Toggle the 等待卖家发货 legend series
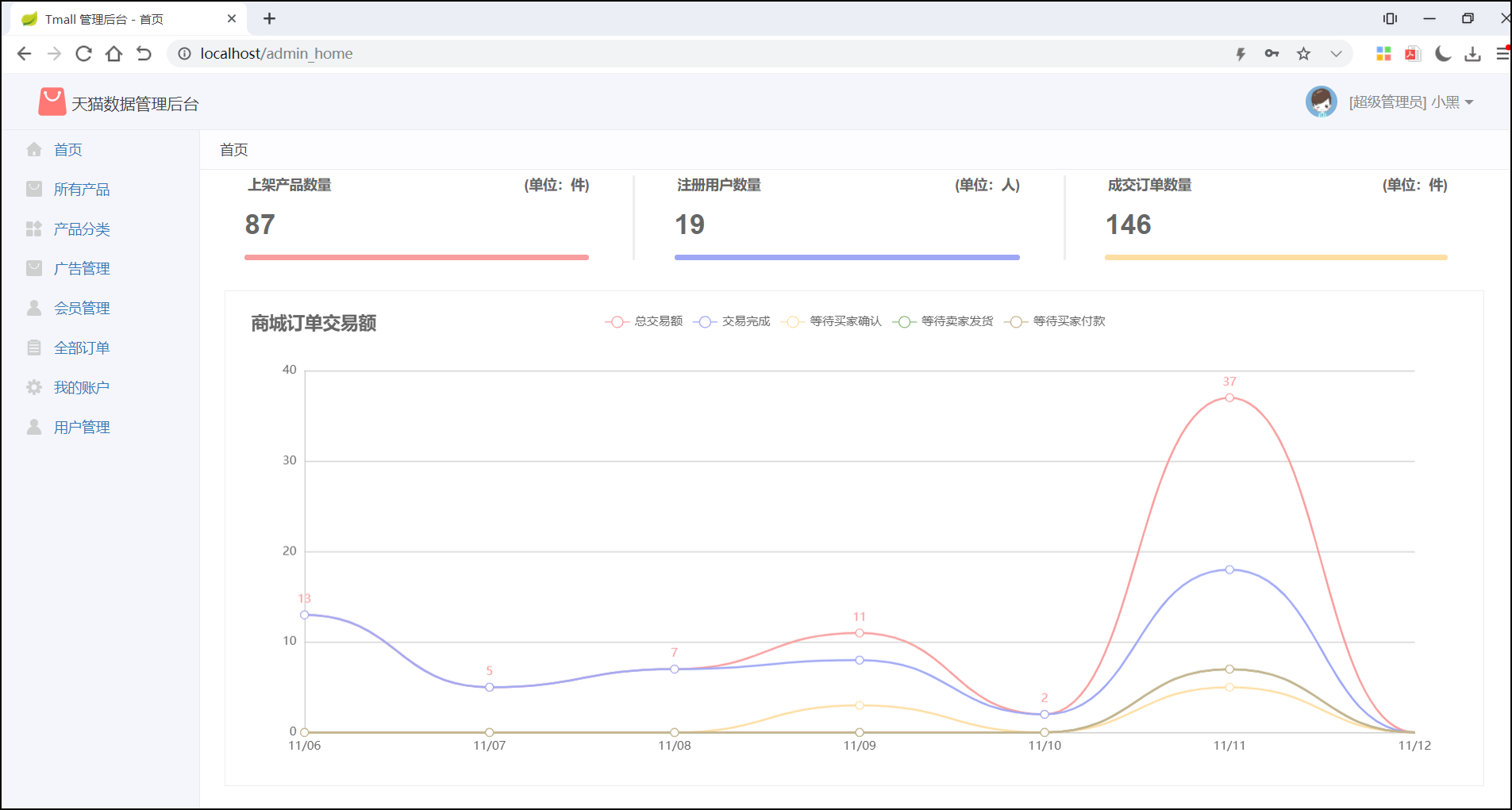Image resolution: width=1512 pixels, height=810 pixels. tap(943, 321)
